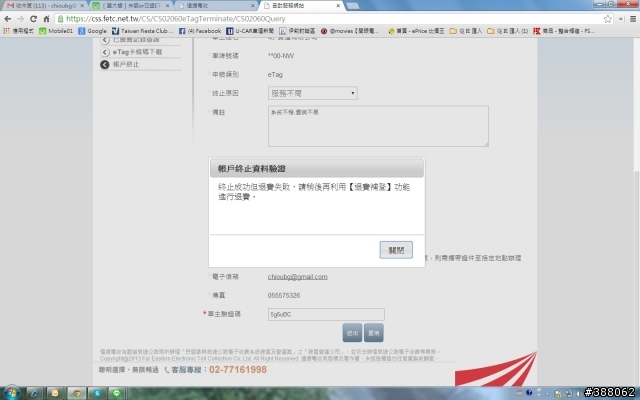Open the green LINE icon in the taskbar
The image size is (640, 400).
pyautogui.click(x=116, y=393)
